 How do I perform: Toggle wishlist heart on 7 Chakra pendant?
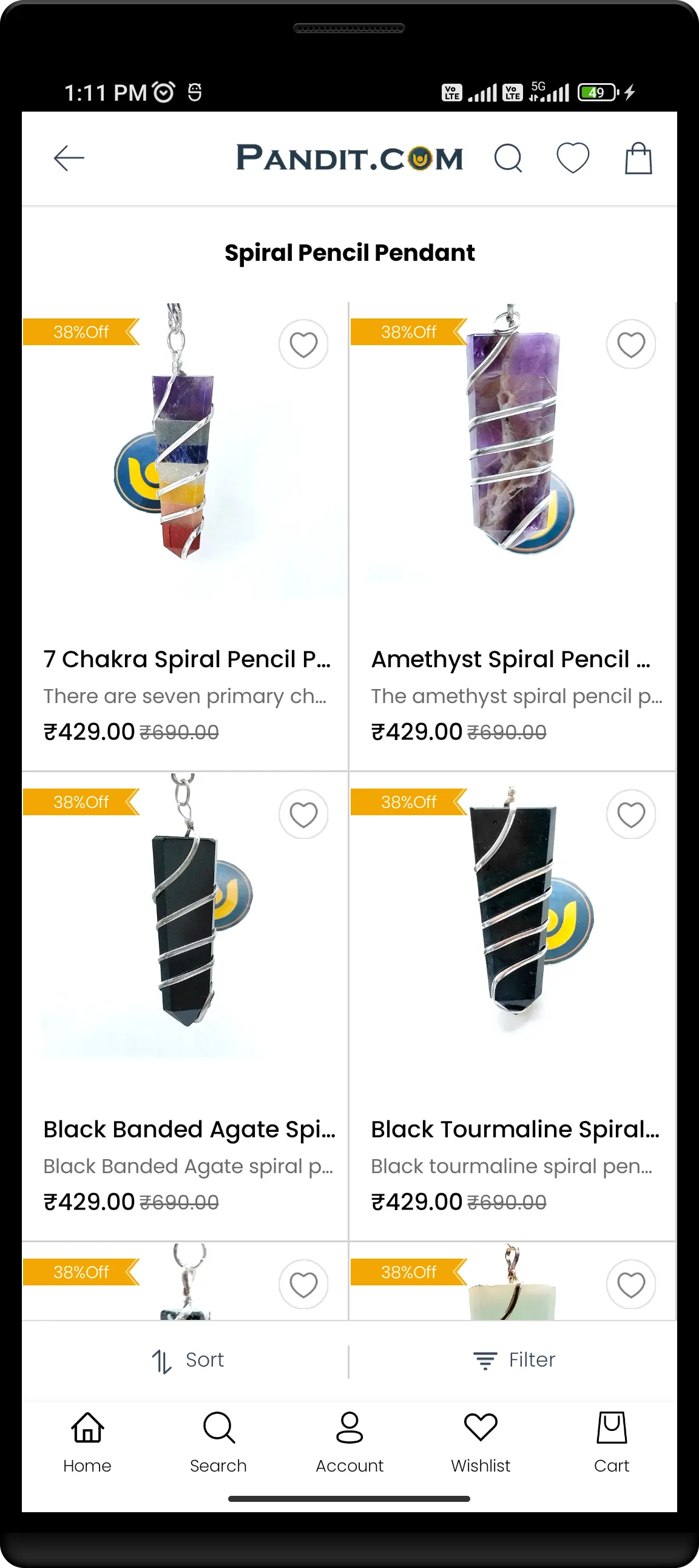[303, 345]
